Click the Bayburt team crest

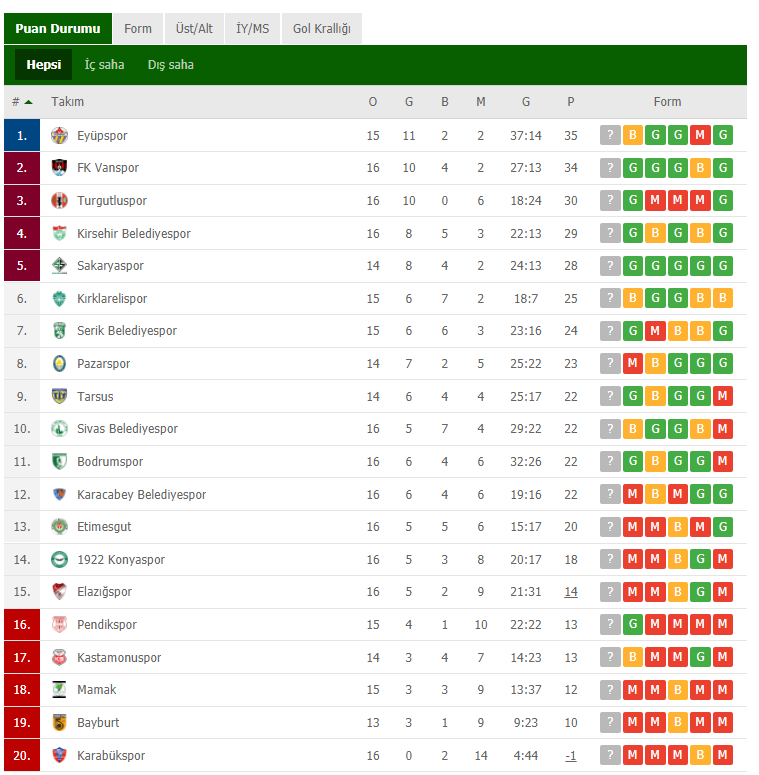click(59, 723)
